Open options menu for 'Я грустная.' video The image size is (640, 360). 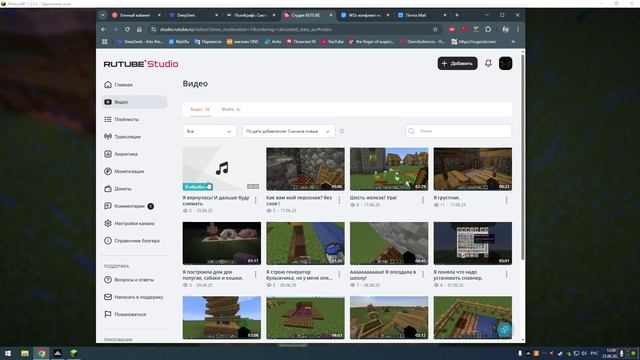(507, 200)
